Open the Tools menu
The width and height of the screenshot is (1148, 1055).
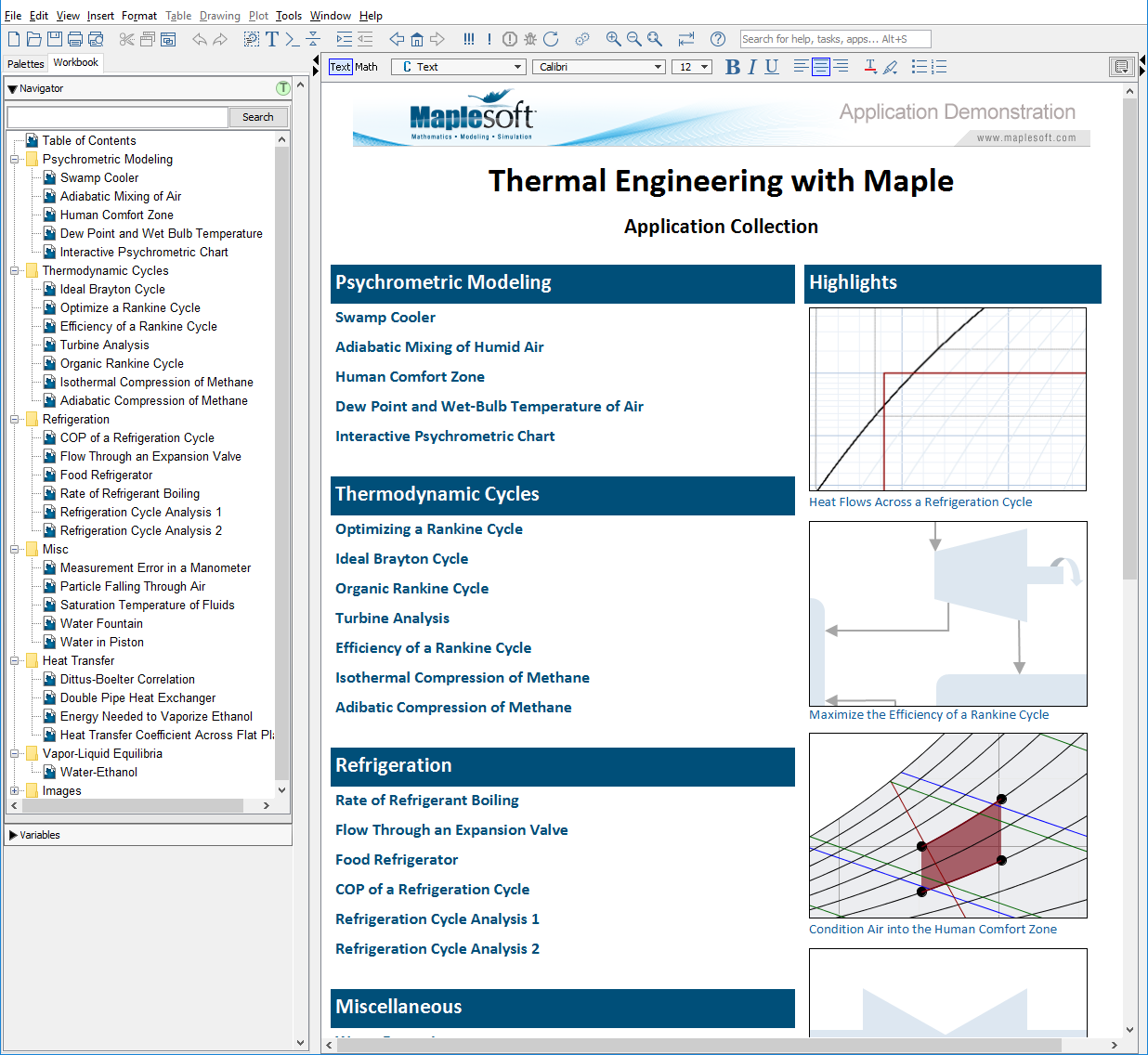tap(289, 16)
